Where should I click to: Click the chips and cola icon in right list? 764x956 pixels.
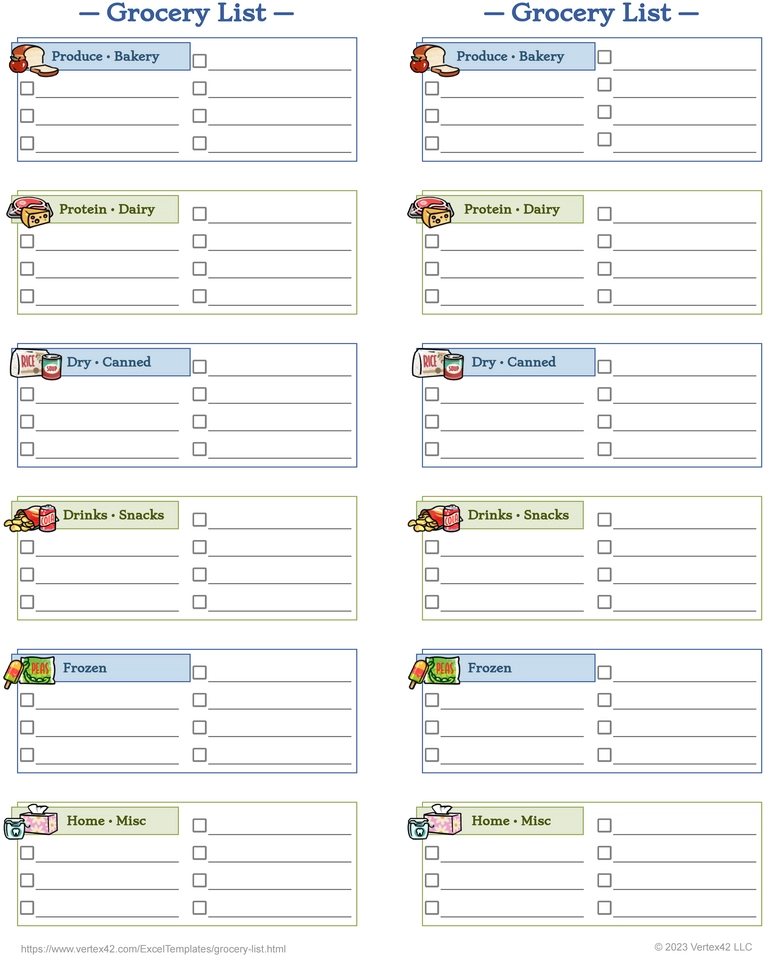tap(435, 518)
